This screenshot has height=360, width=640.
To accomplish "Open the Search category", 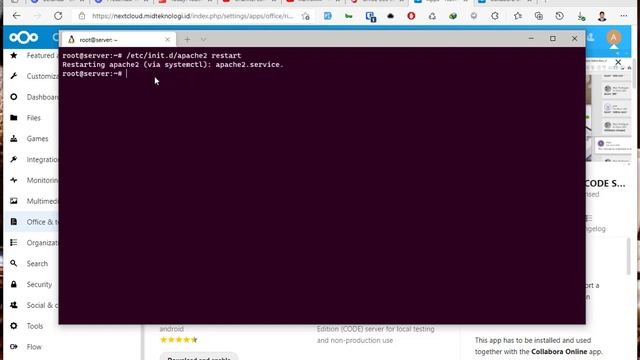I will click(32, 264).
